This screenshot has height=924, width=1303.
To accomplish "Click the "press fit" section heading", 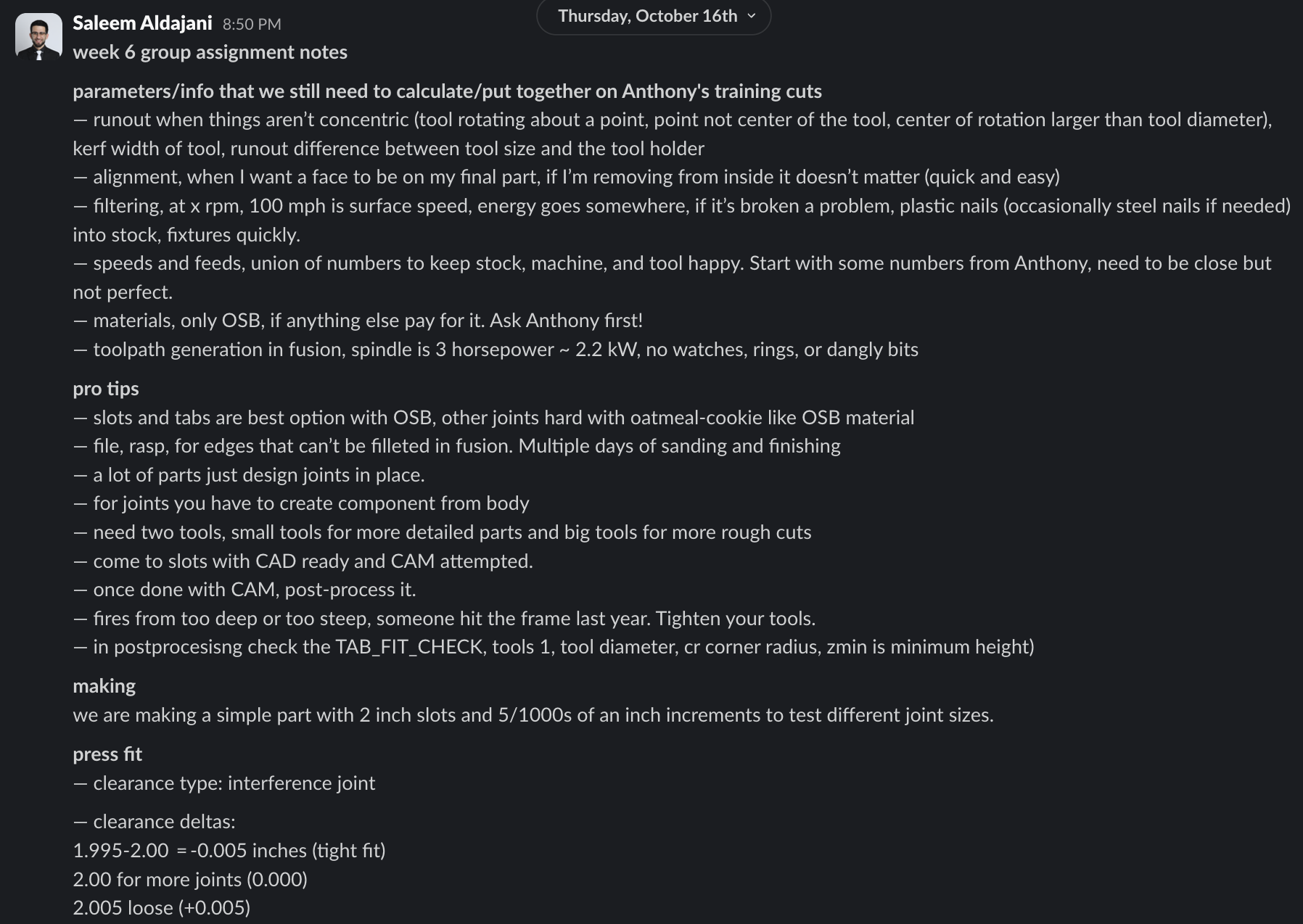I will tap(107, 754).
